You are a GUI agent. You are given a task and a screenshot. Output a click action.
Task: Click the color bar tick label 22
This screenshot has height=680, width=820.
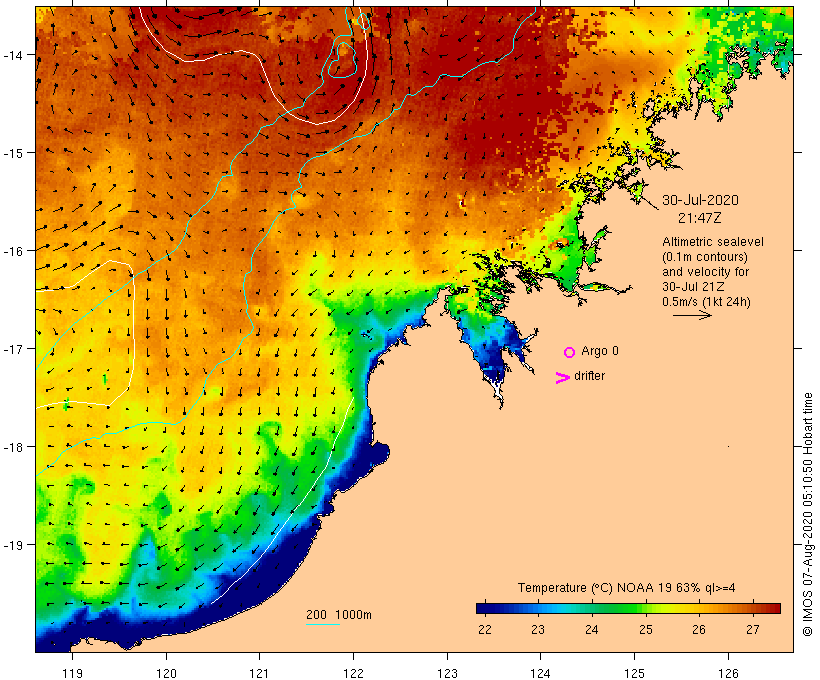pos(485,629)
